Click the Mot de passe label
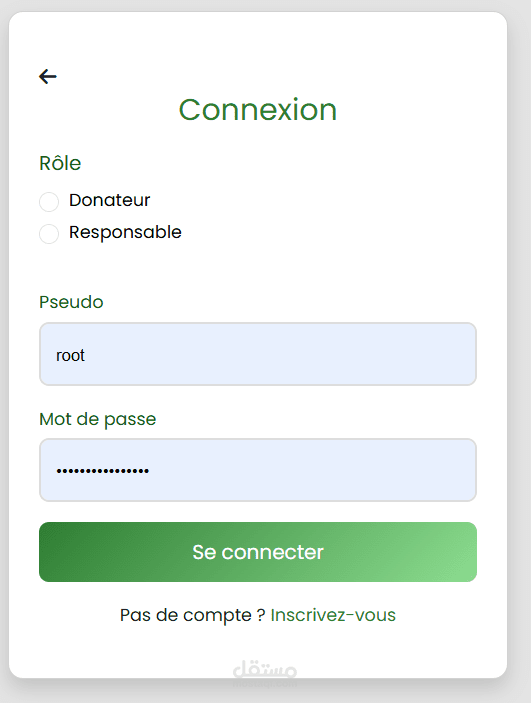Image resolution: width=531 pixels, height=703 pixels. 98,420
